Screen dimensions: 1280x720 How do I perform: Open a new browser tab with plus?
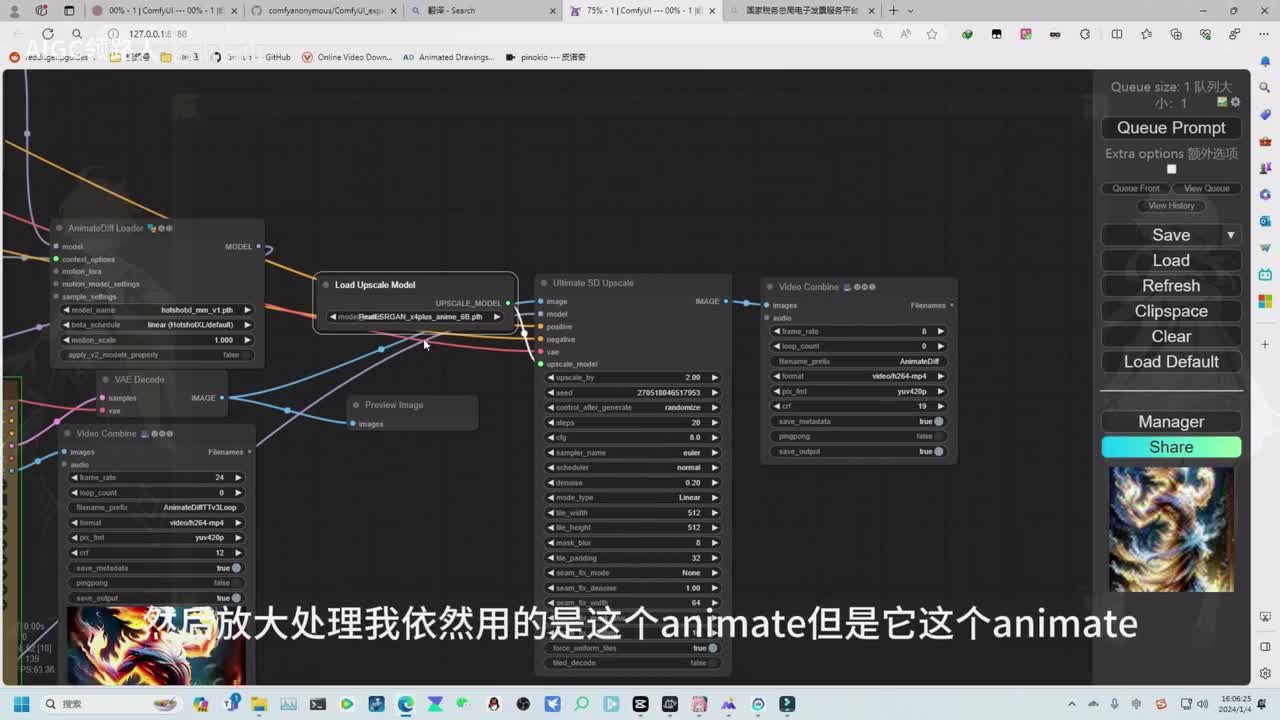(x=893, y=11)
